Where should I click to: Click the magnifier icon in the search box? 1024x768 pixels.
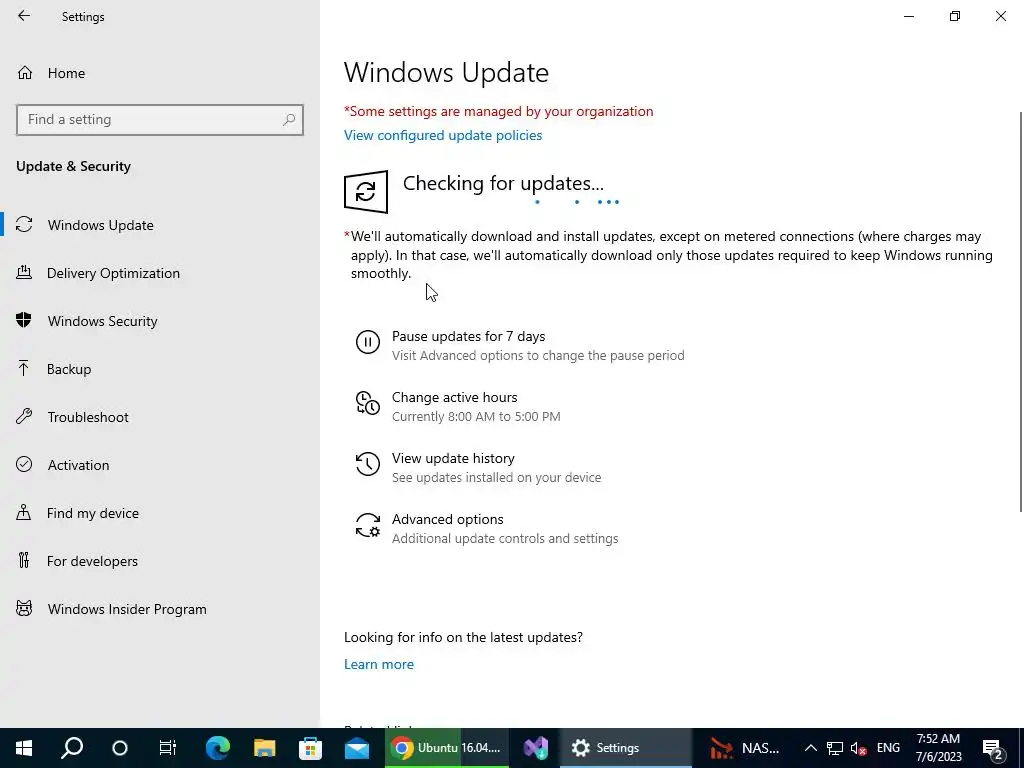click(289, 120)
